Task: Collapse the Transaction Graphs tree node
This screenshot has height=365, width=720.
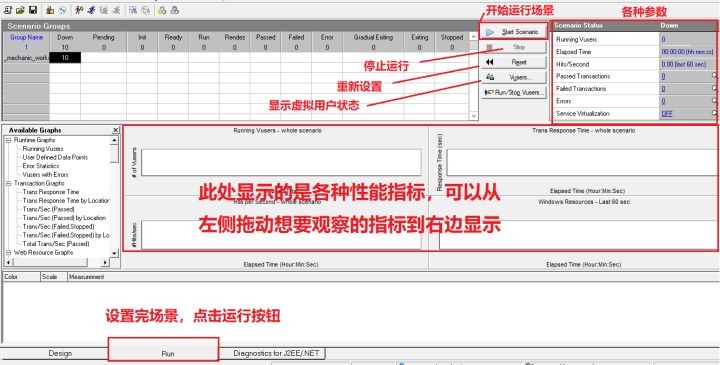Action: (x=8, y=183)
